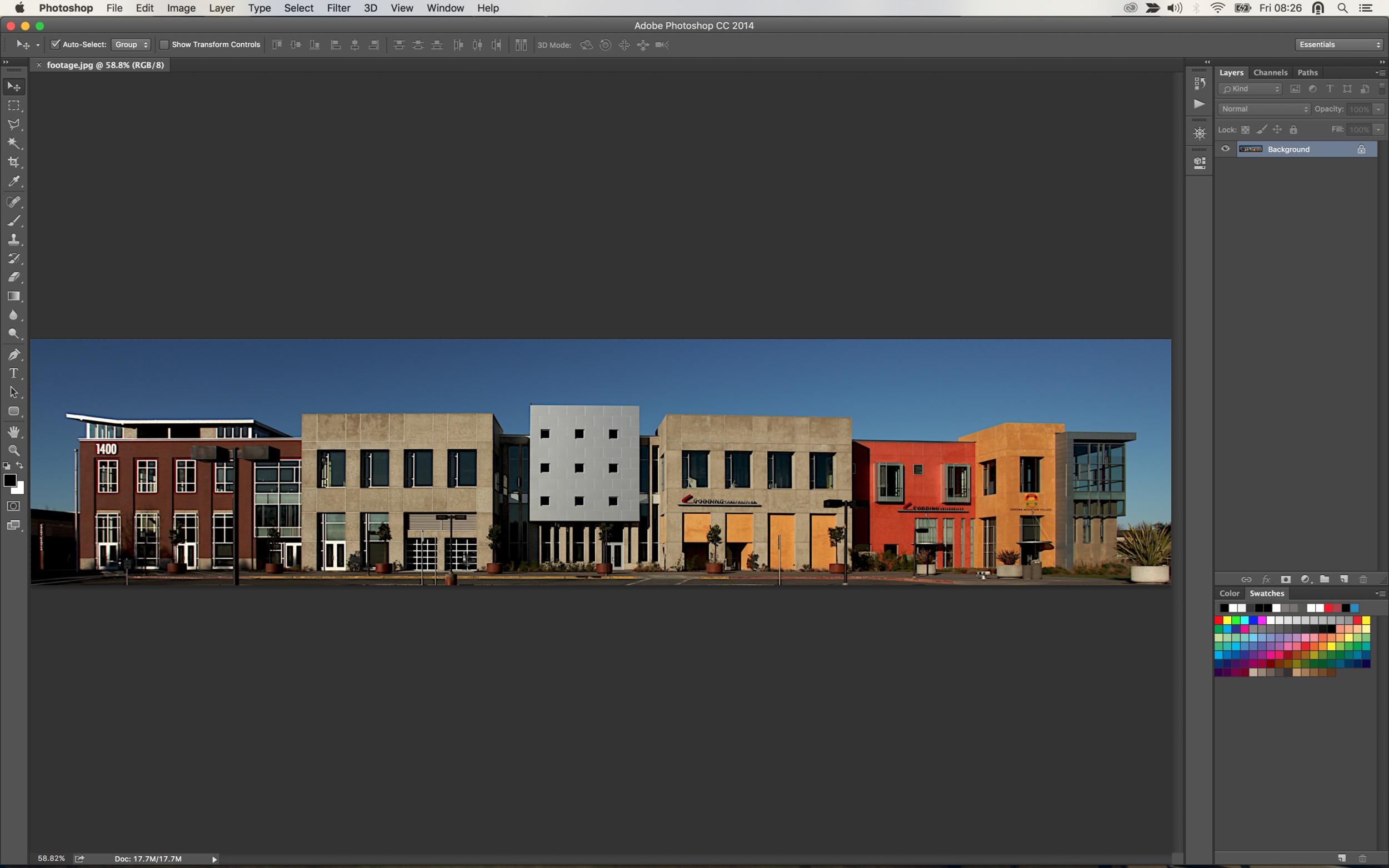This screenshot has height=868, width=1389.
Task: Toggle lock image pixels
Action: 1262,130
